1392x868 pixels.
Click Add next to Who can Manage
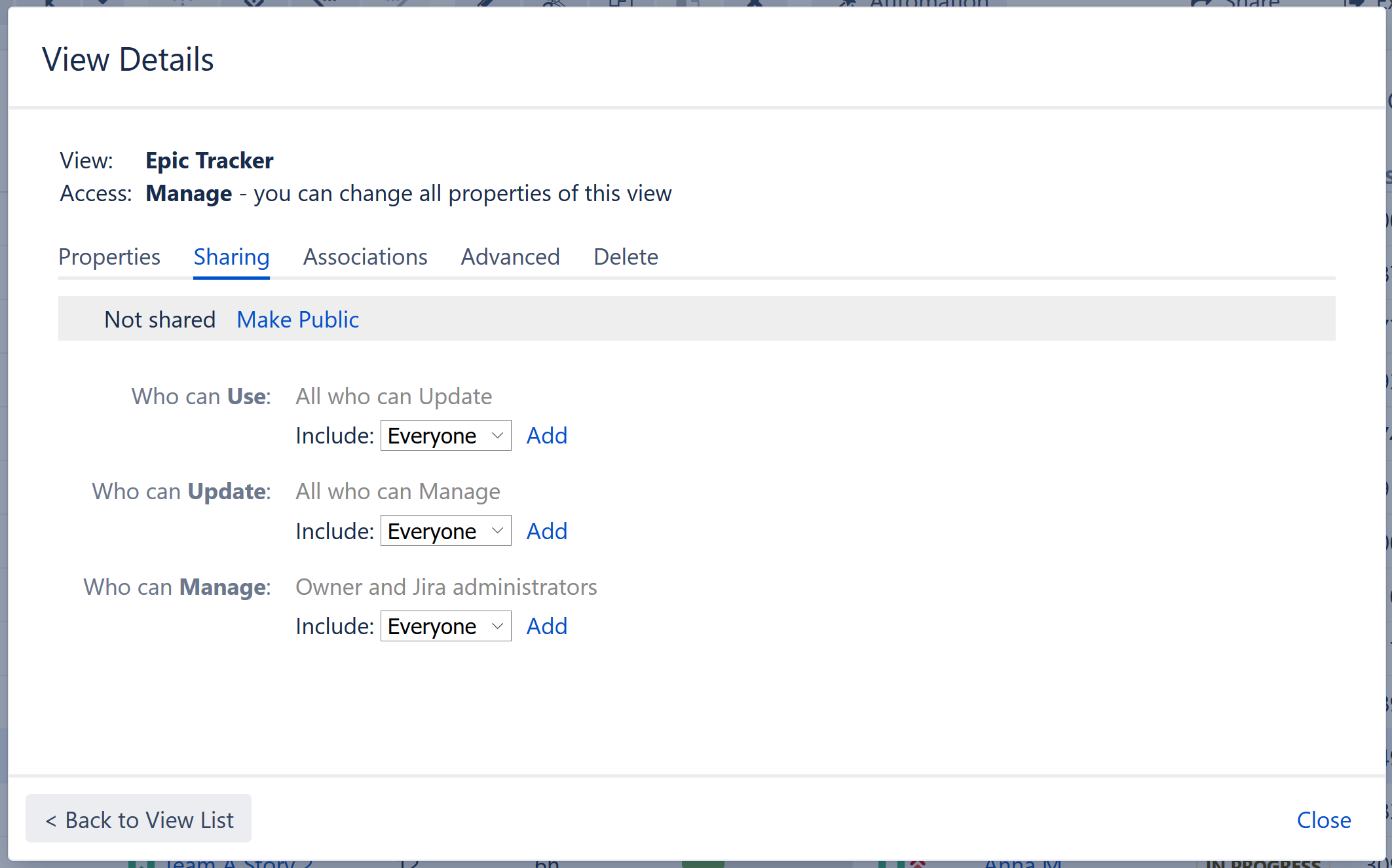point(546,626)
